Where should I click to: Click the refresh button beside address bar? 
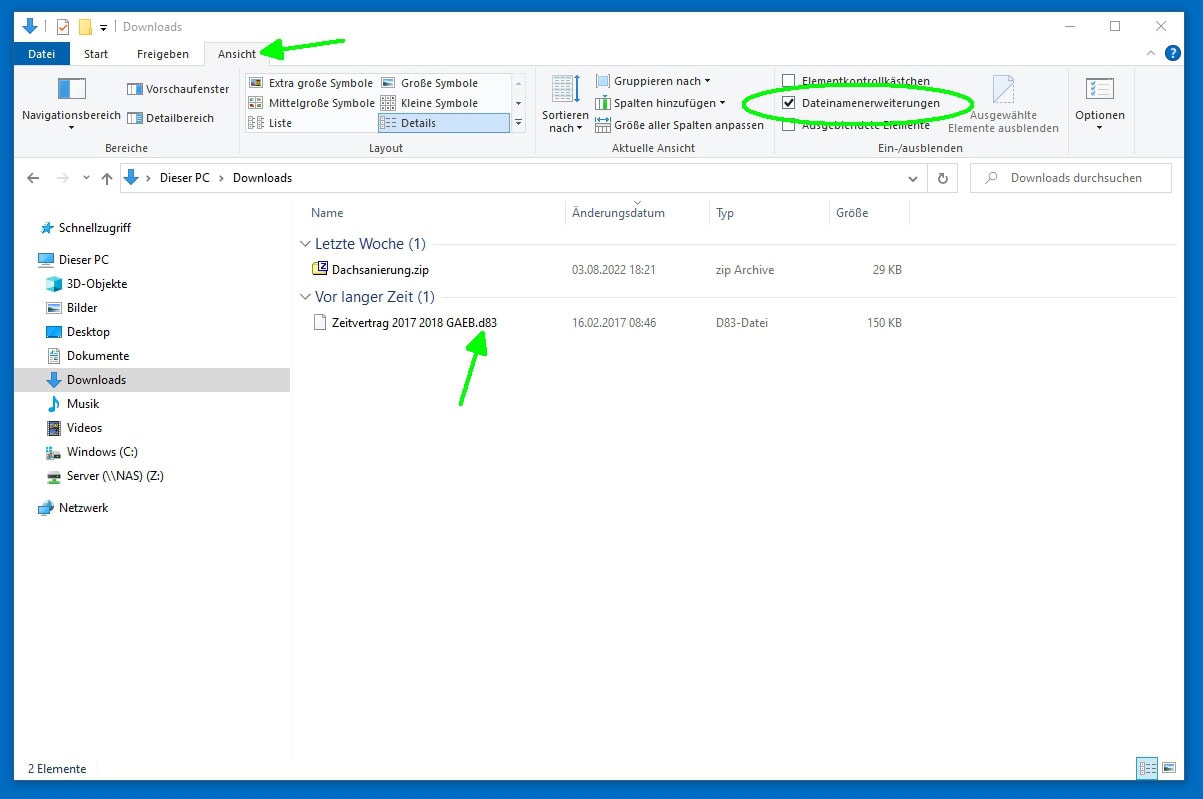[942, 178]
